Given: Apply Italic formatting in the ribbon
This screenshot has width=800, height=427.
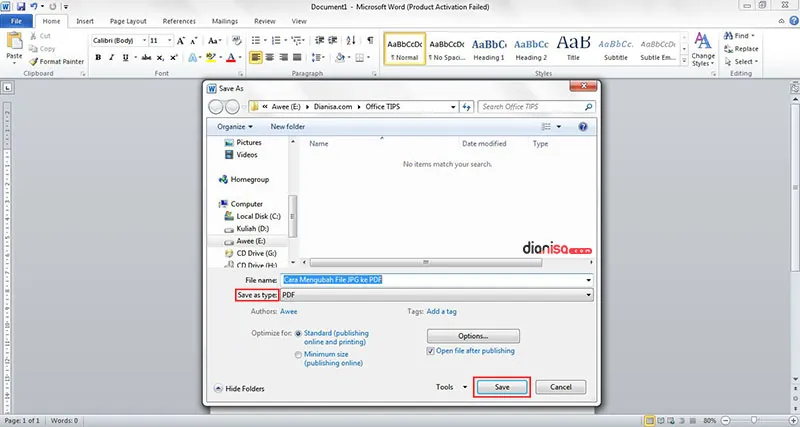Looking at the screenshot, I should pyautogui.click(x=112, y=58).
